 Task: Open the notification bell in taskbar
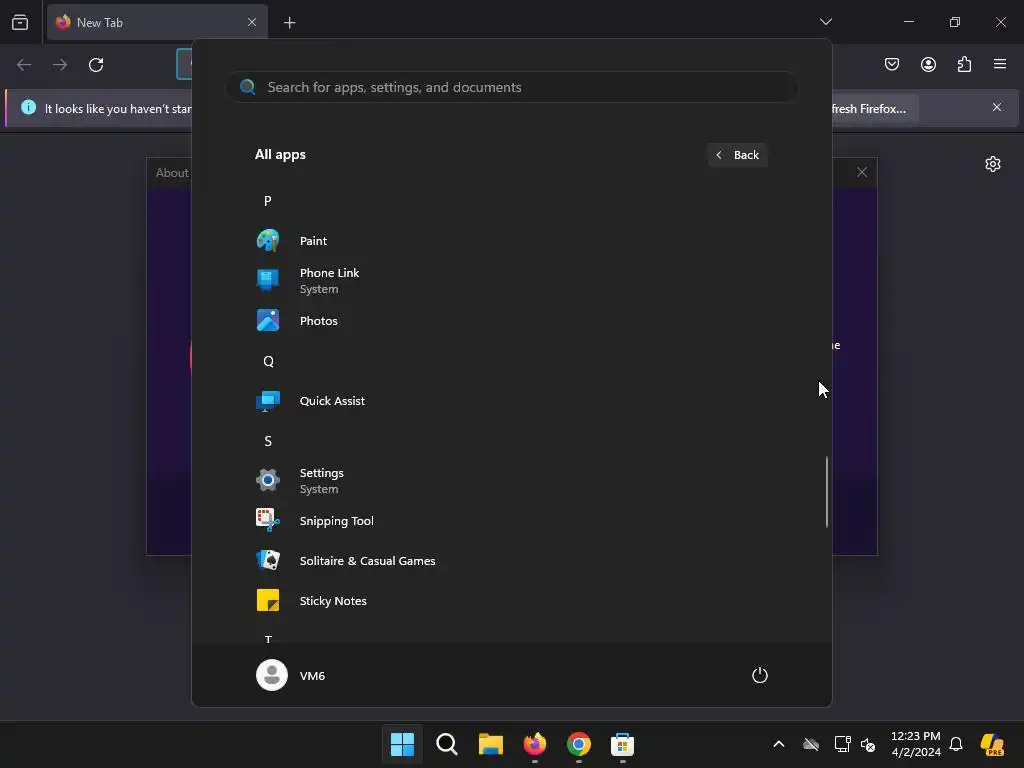pos(956,744)
